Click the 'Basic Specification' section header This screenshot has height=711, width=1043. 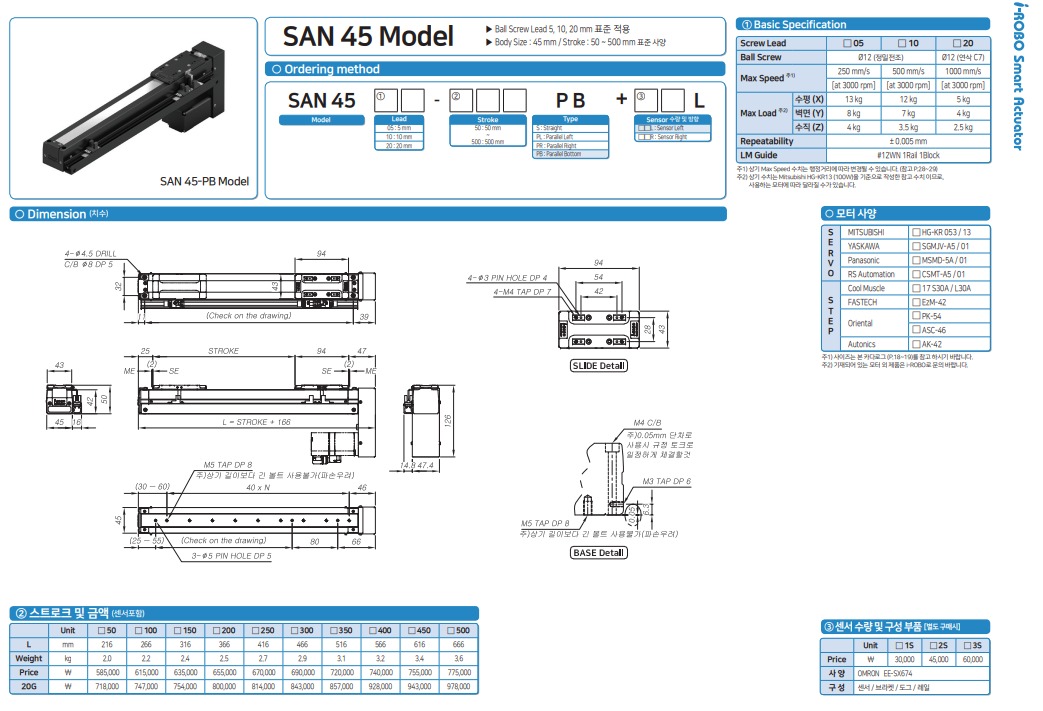863,25
